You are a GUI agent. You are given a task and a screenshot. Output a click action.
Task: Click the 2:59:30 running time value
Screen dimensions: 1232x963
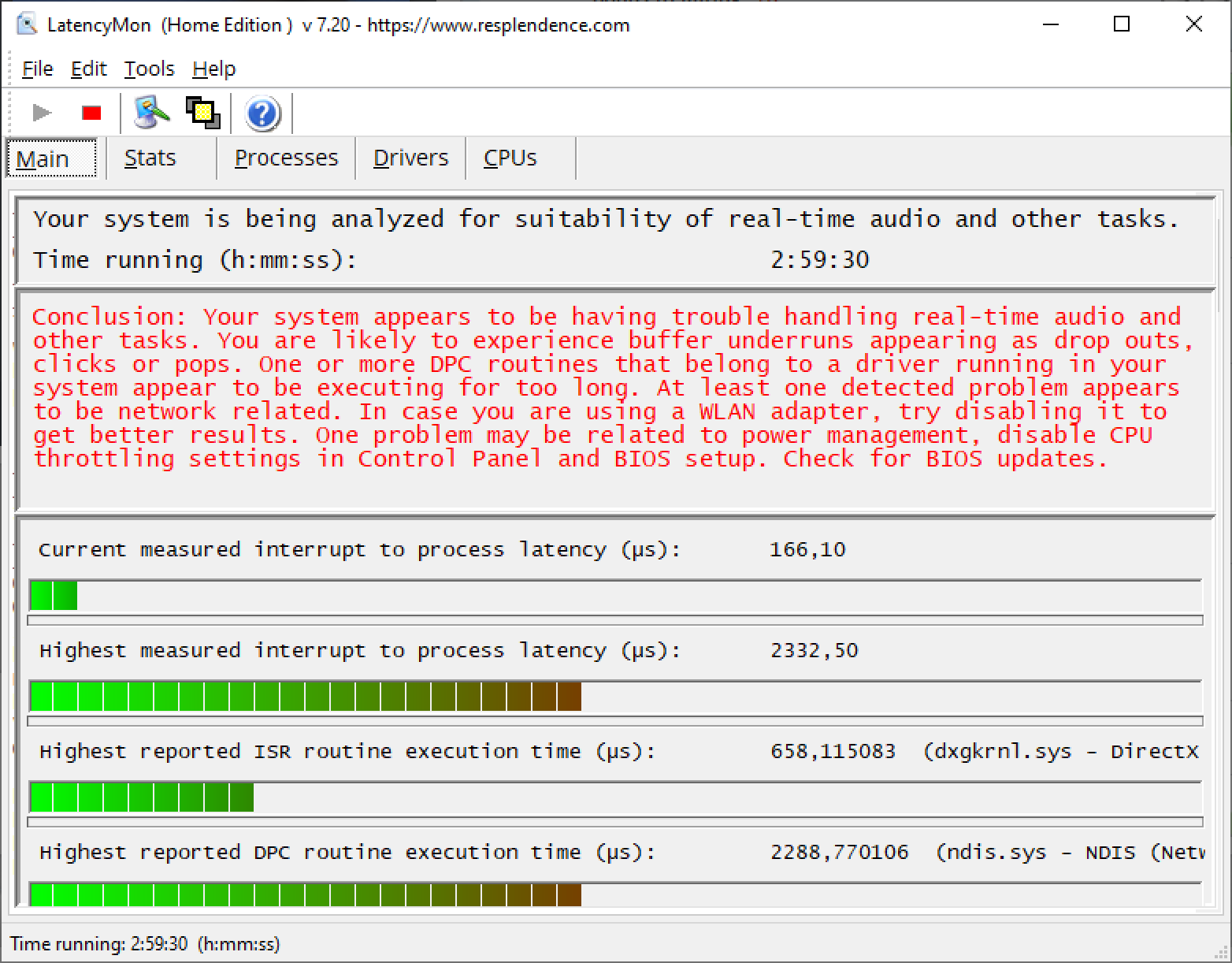[820, 260]
